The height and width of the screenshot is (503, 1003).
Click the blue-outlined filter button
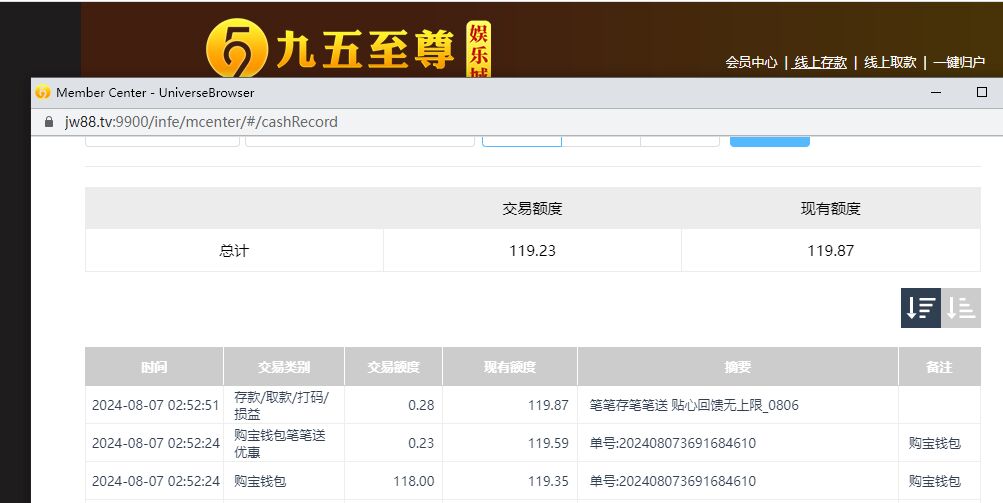tap(521, 141)
